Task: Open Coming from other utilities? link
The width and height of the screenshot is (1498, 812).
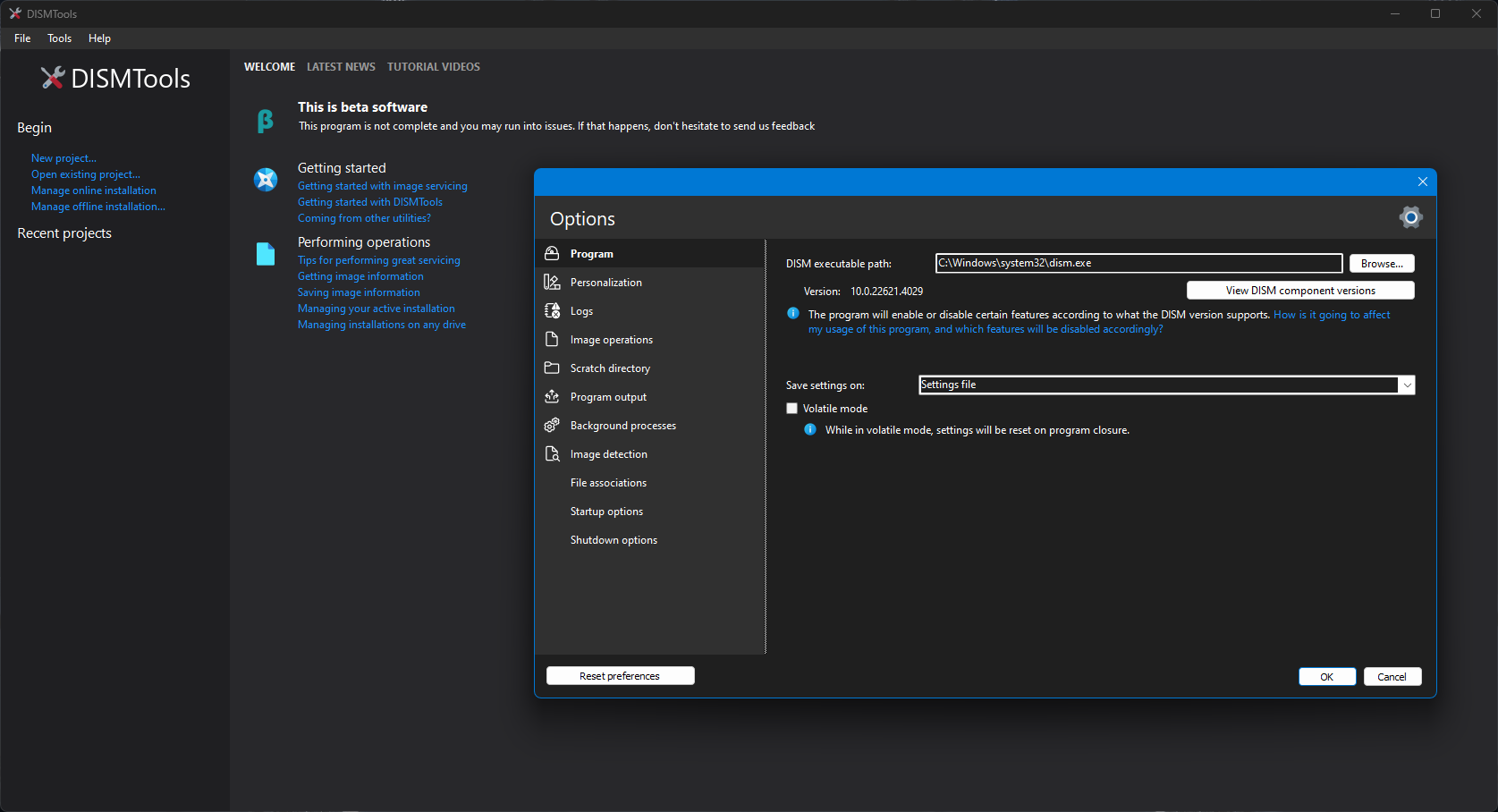Action: 364,218
